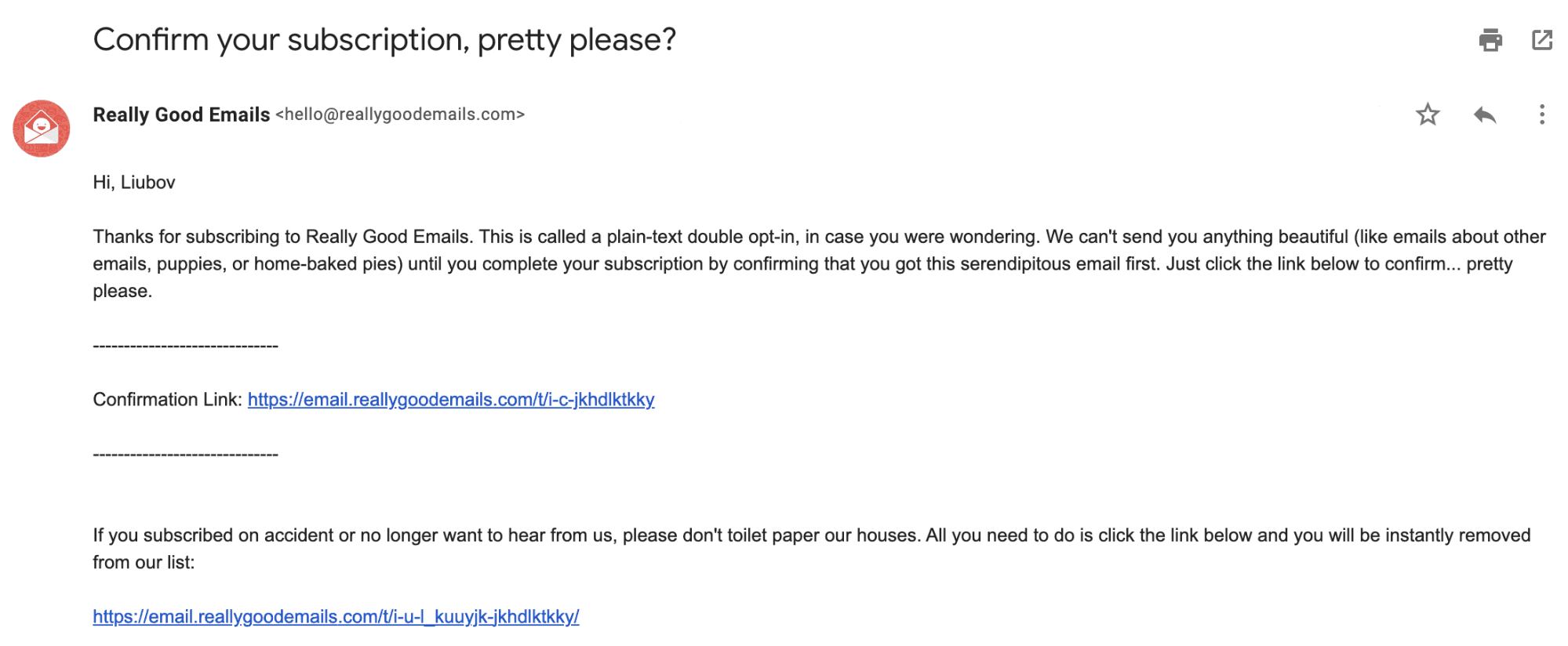The image size is (1568, 646).
Task: Click the subject Confirm your subscription
Action: (384, 39)
